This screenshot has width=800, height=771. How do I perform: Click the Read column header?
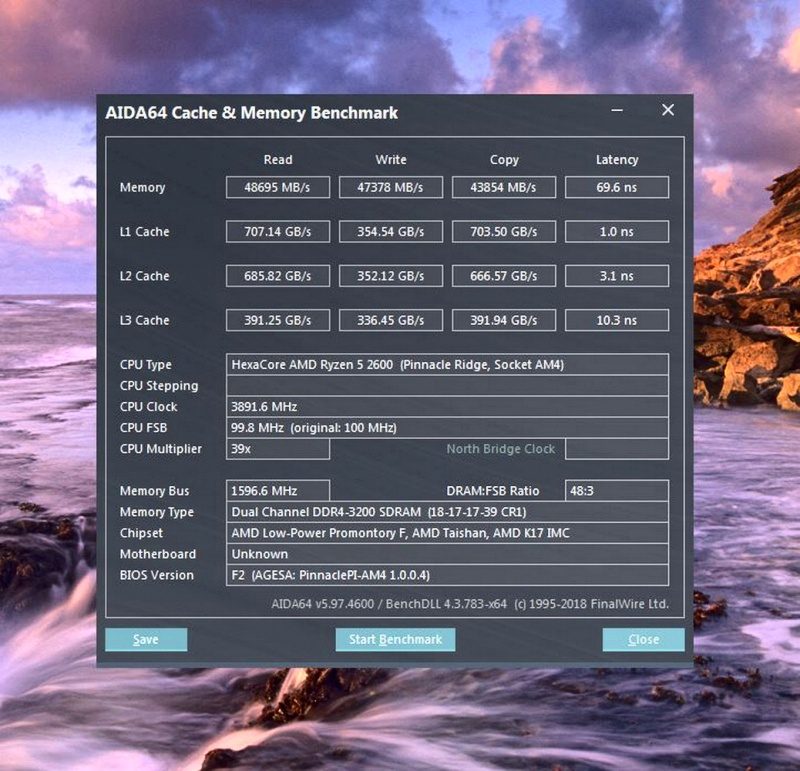[x=278, y=160]
